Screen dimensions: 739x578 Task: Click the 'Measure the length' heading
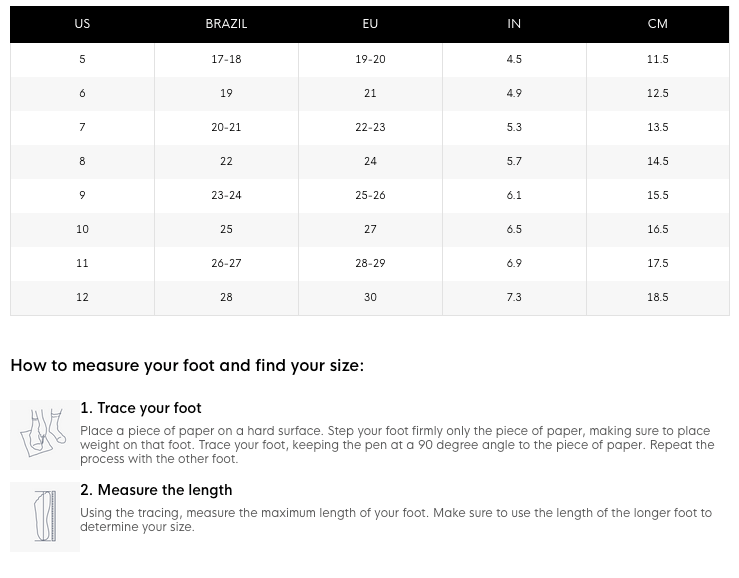[156, 490]
